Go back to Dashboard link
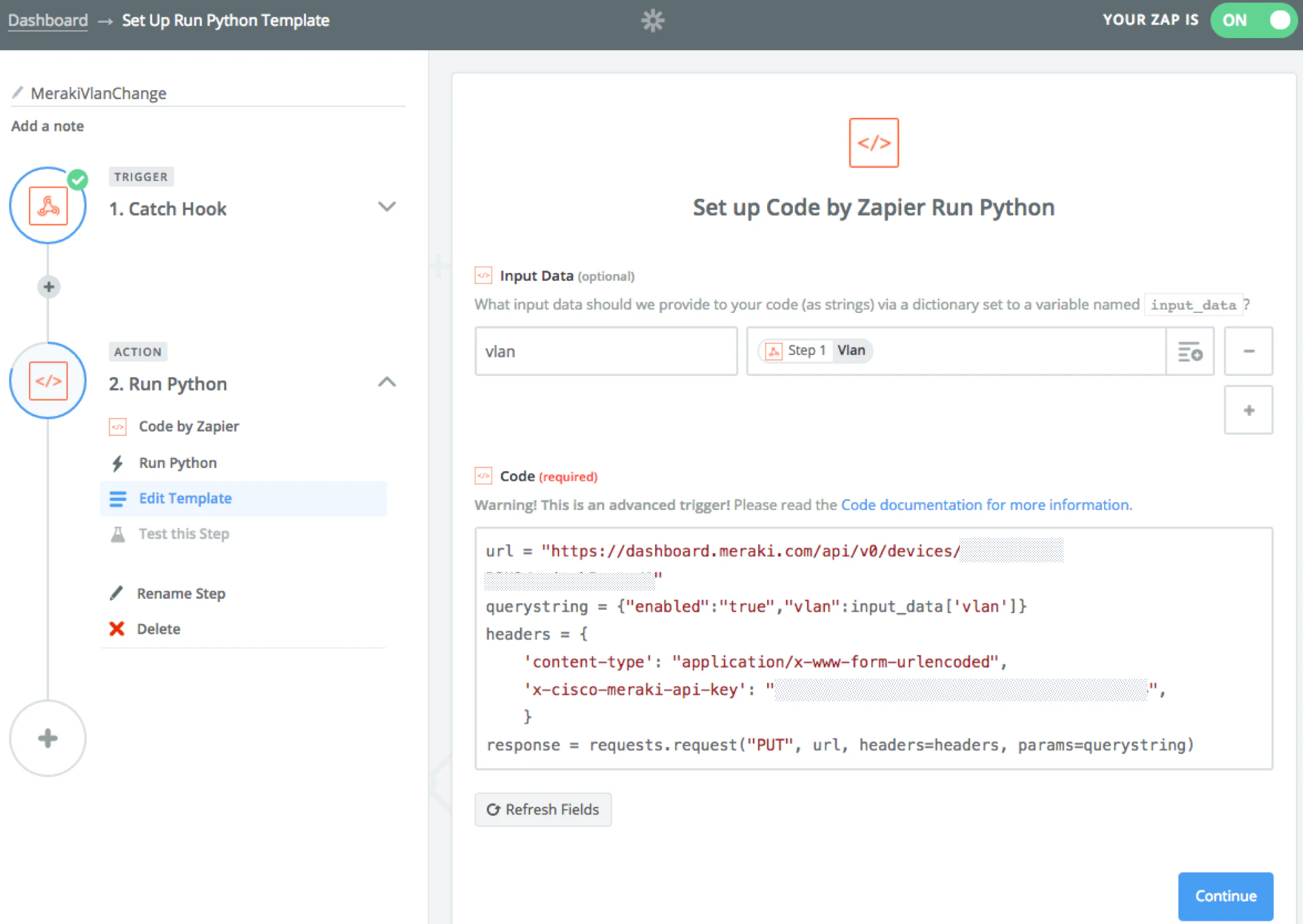Viewport: 1303px width, 924px height. point(48,21)
